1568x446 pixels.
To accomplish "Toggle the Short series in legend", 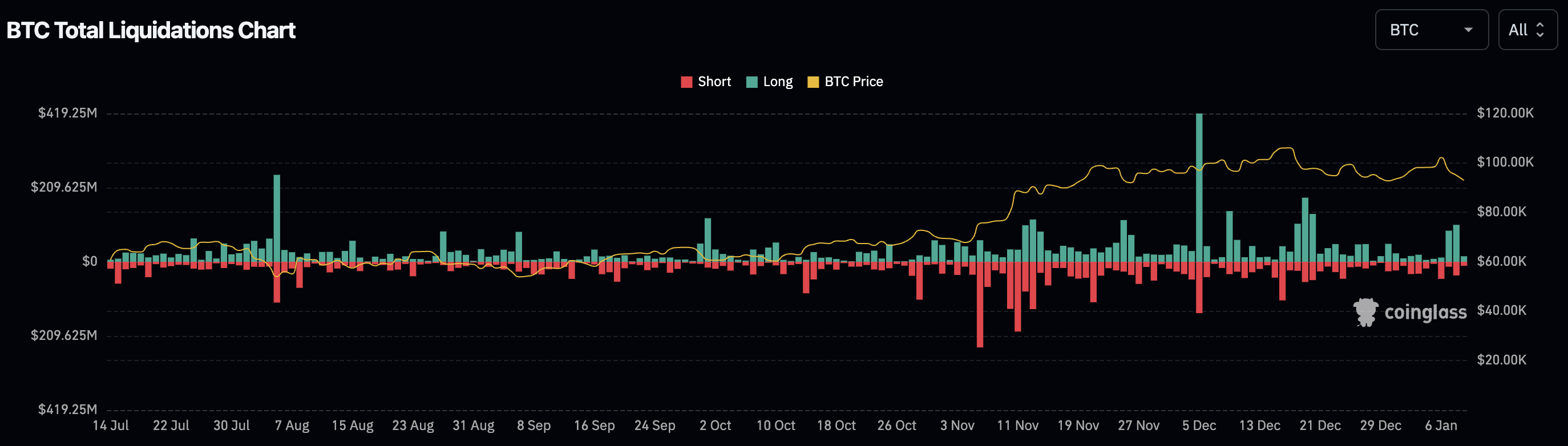I will click(713, 82).
